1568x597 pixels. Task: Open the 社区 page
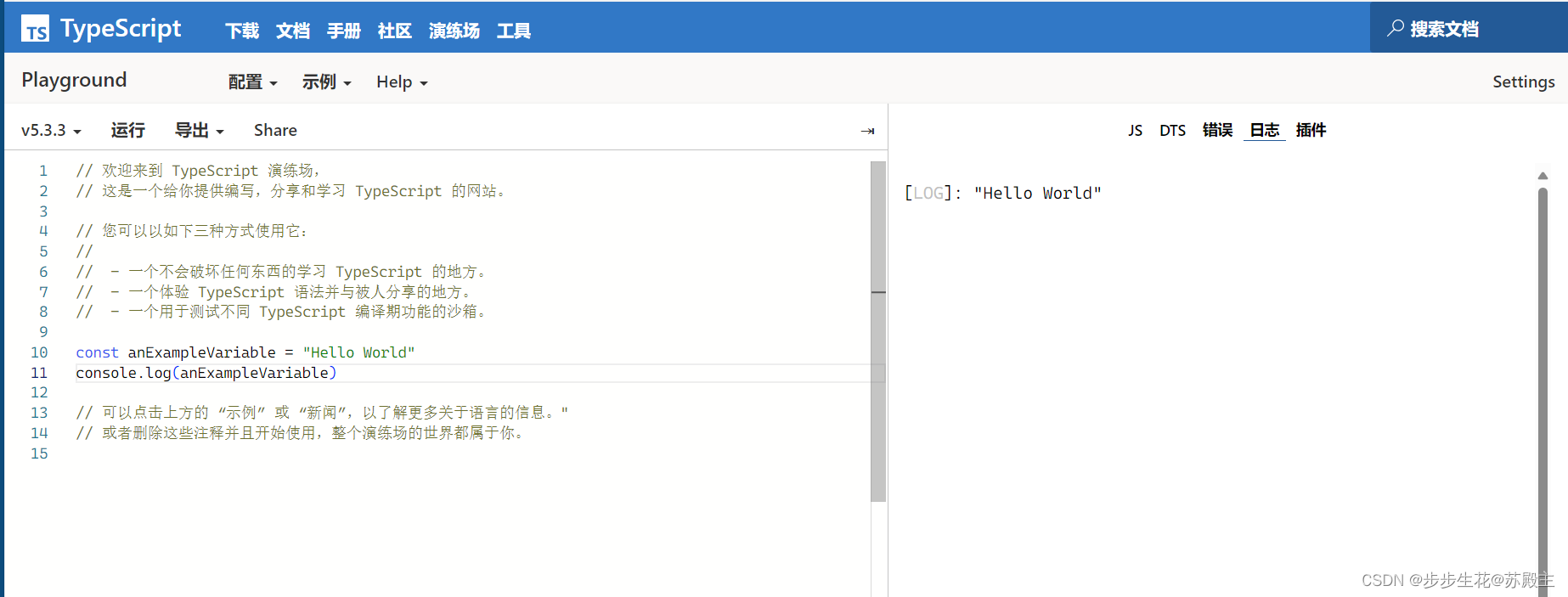click(395, 31)
